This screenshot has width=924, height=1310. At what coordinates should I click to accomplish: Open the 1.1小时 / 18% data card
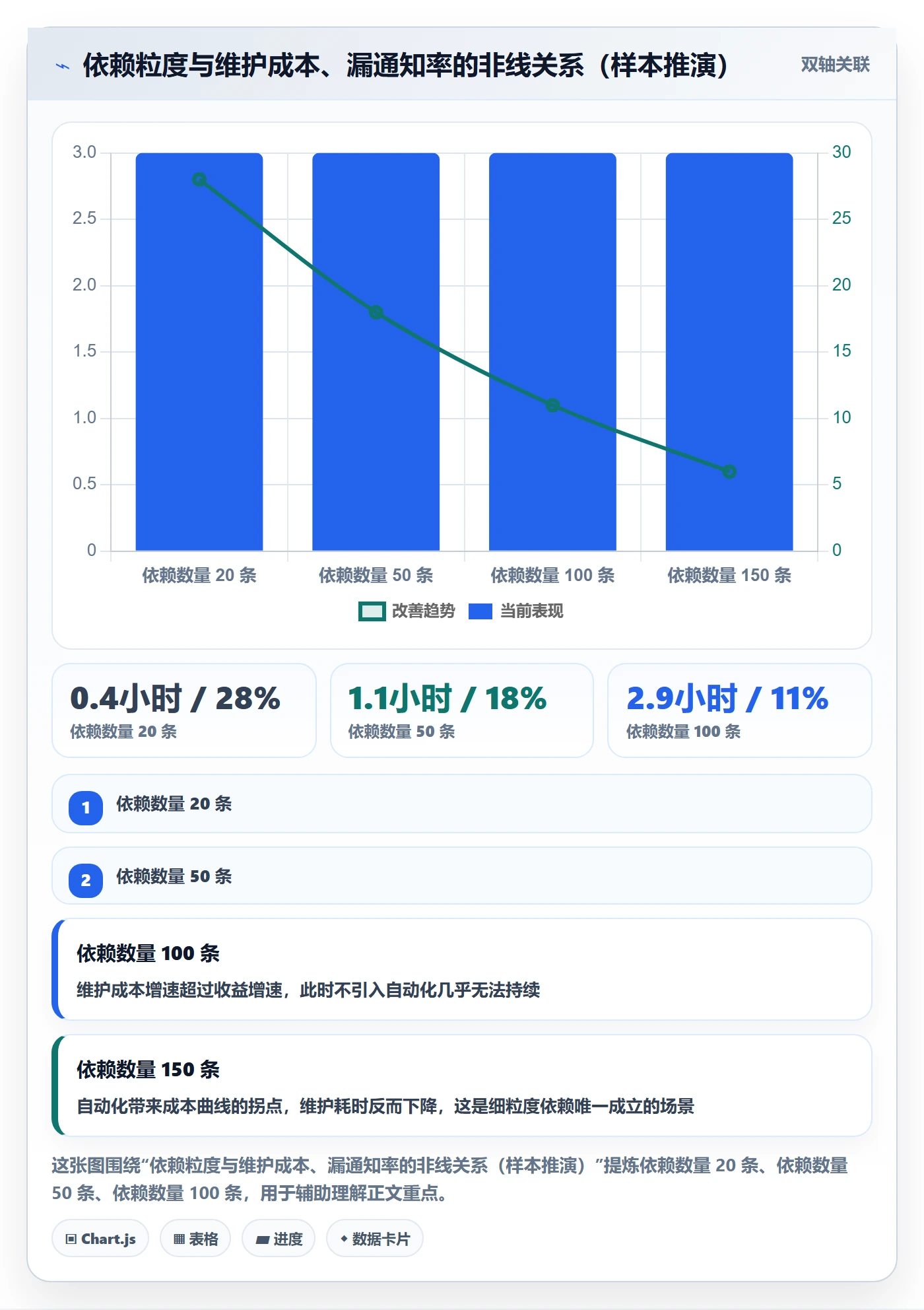click(462, 710)
